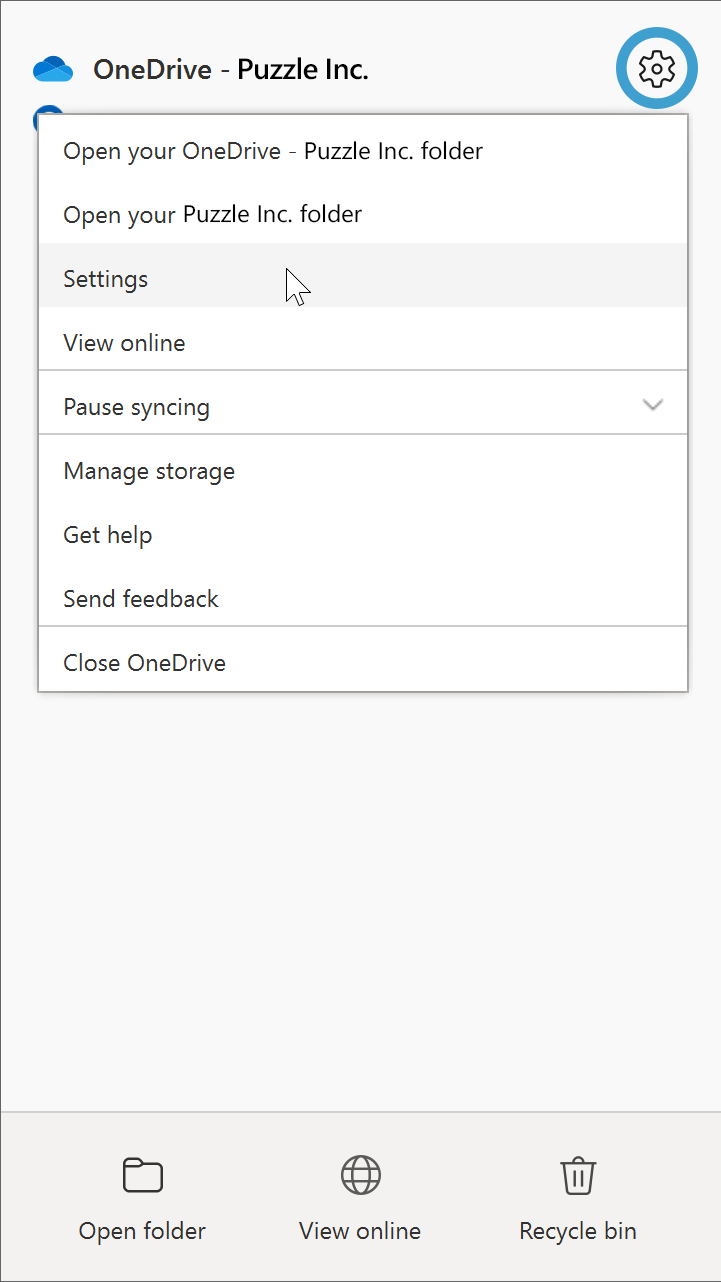
Task: Choose View online in the dropdown menu
Action: (x=124, y=343)
